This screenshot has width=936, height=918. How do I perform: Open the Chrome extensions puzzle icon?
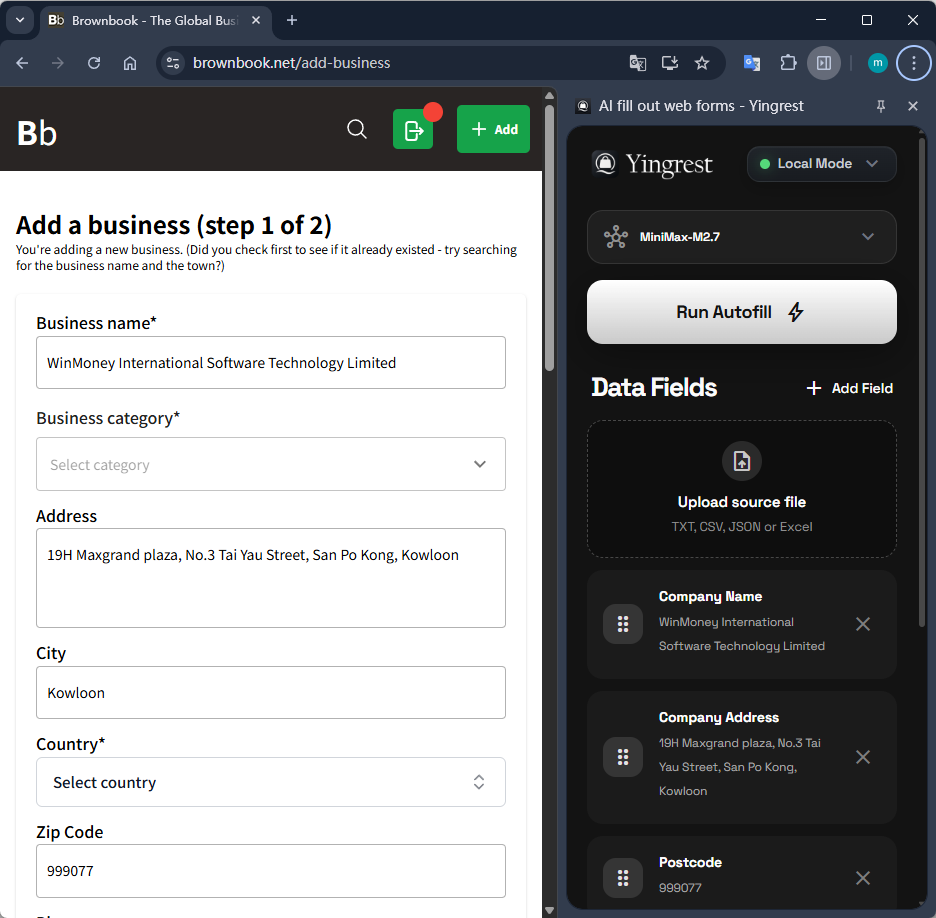point(788,62)
